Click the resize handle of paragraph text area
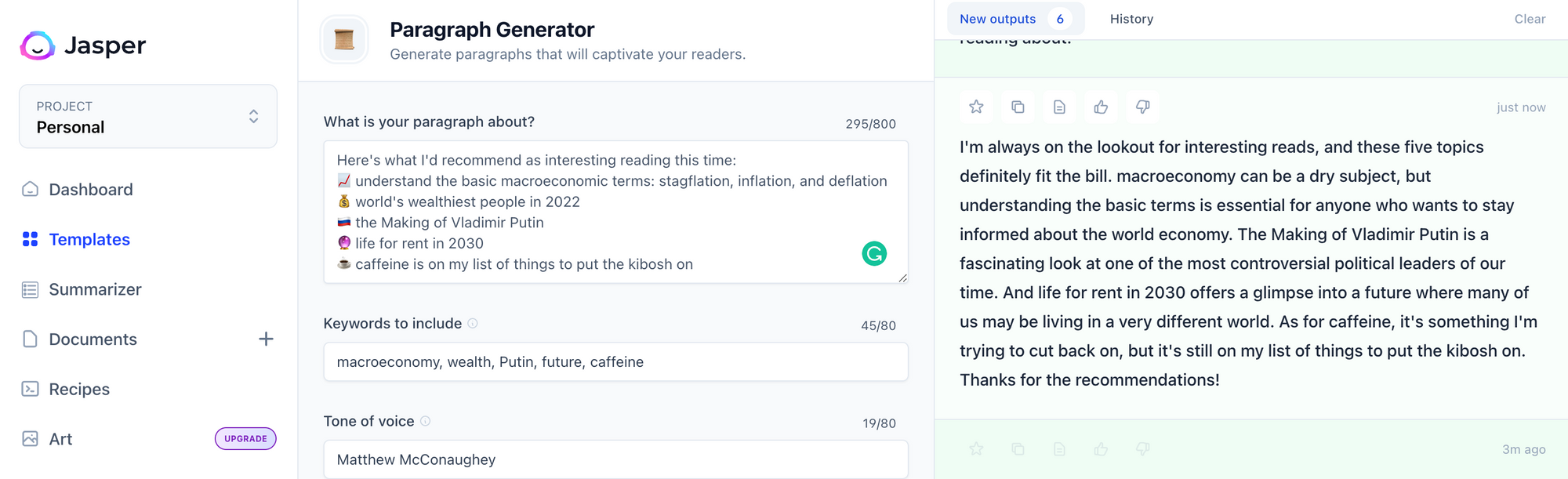The height and width of the screenshot is (479, 1568). pyautogui.click(x=903, y=278)
